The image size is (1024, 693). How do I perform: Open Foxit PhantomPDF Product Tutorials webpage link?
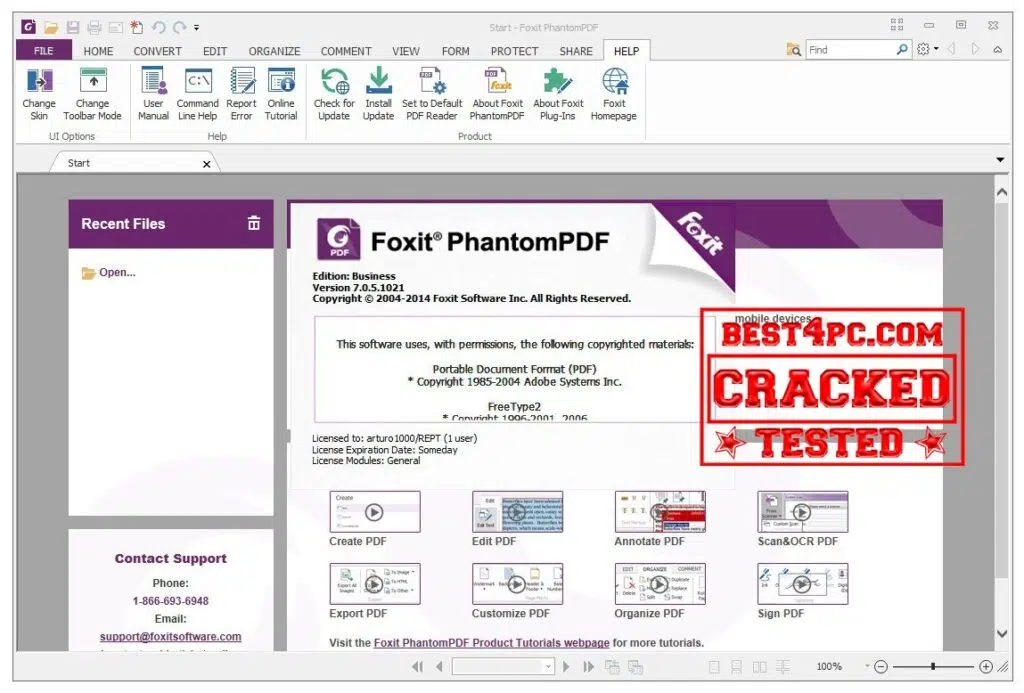click(x=491, y=643)
